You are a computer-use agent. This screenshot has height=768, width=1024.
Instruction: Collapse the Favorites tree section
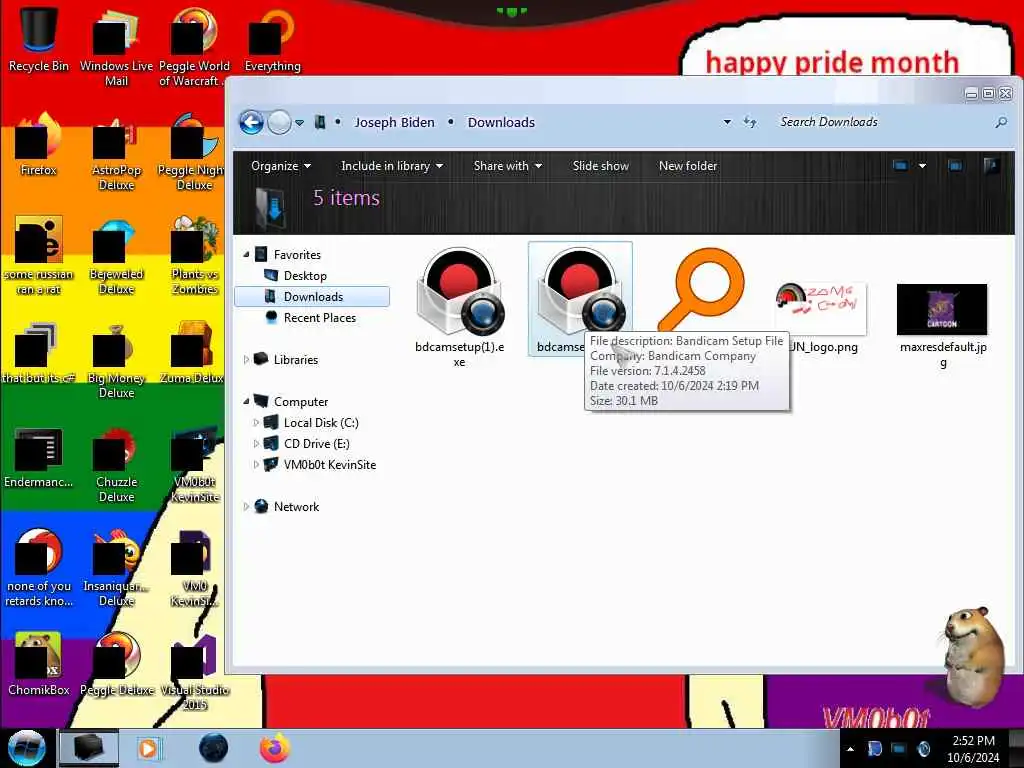pos(246,255)
